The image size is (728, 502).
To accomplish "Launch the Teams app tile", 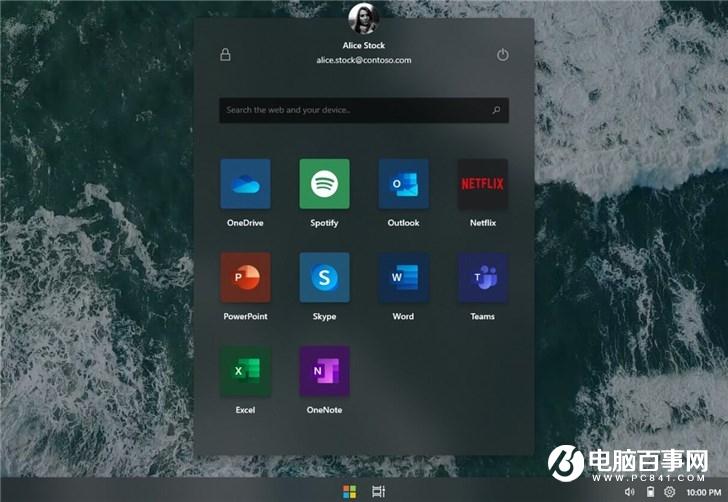I will click(483, 277).
